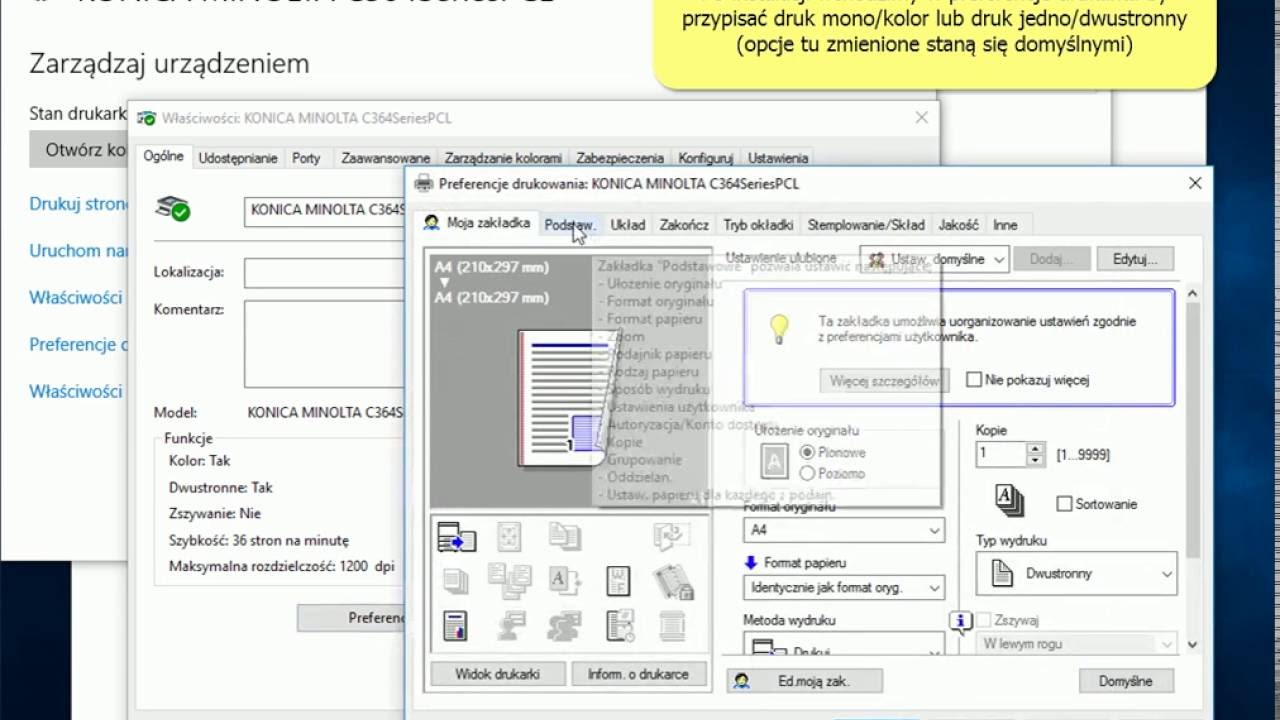Viewport: 1280px width, 720px height.
Task: Click the greyed copied-pages icon in the status grid's top row
Action: tap(565, 537)
